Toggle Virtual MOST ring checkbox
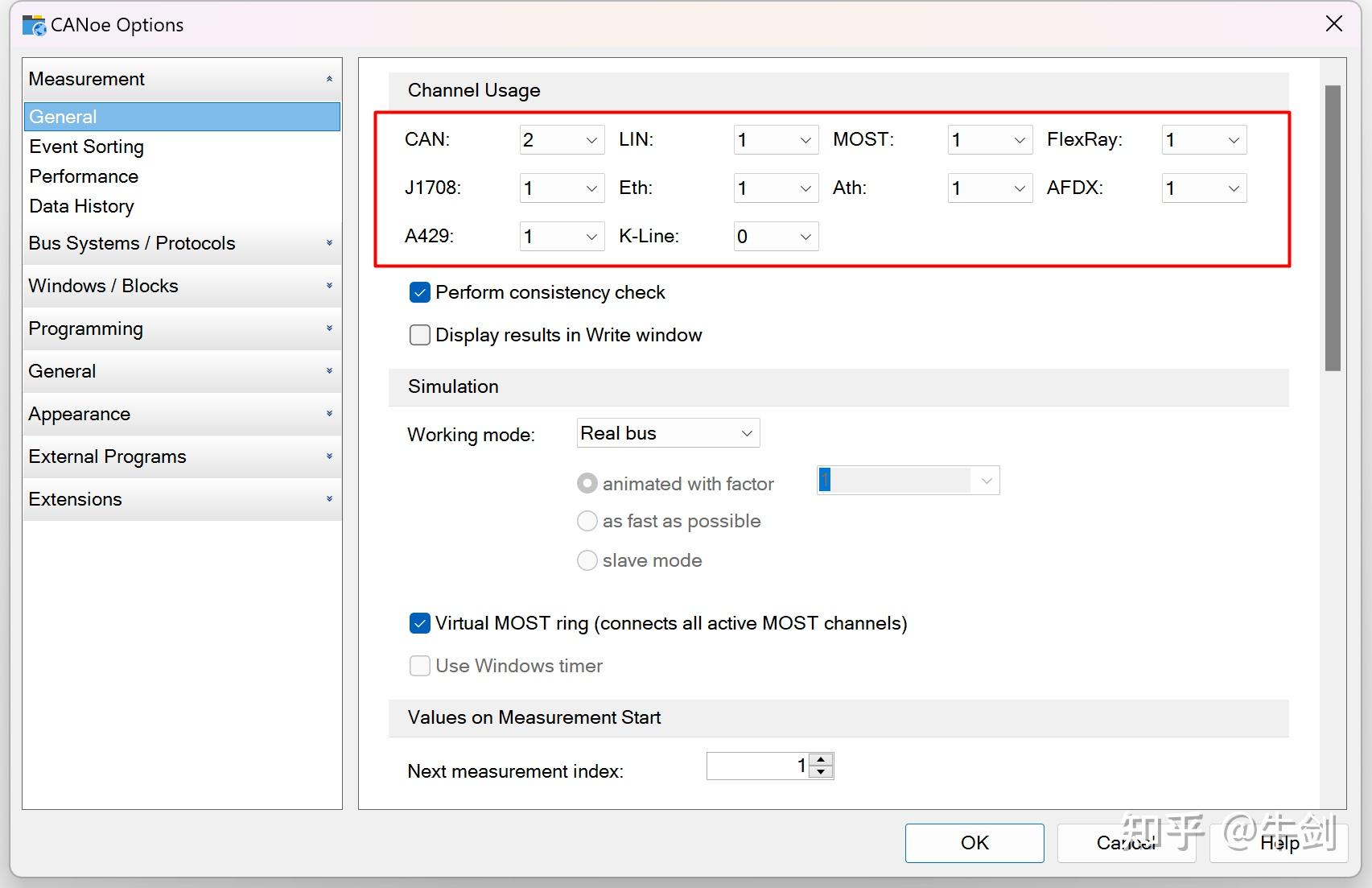Image resolution: width=1372 pixels, height=888 pixels. point(420,623)
